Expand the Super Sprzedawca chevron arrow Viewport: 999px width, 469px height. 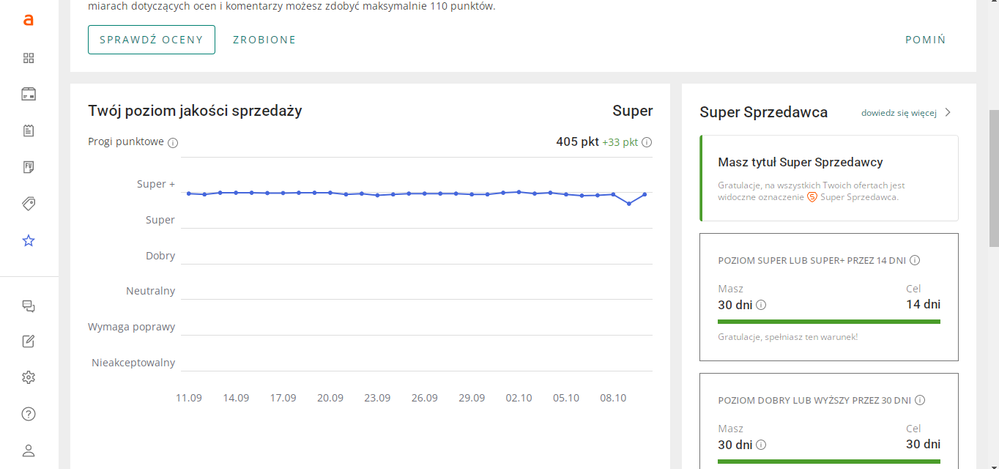(947, 113)
